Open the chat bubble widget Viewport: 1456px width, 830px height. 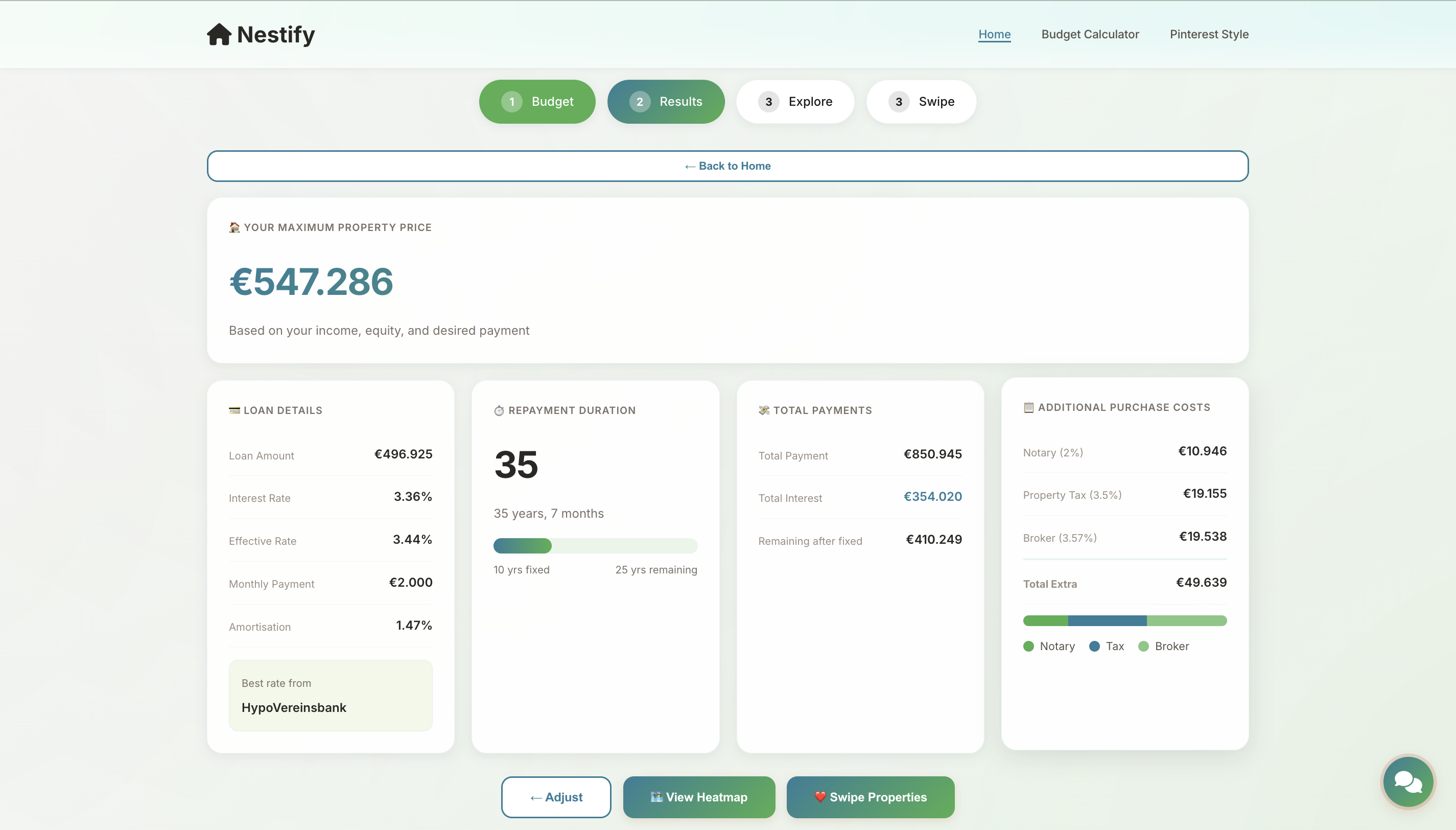(1407, 782)
